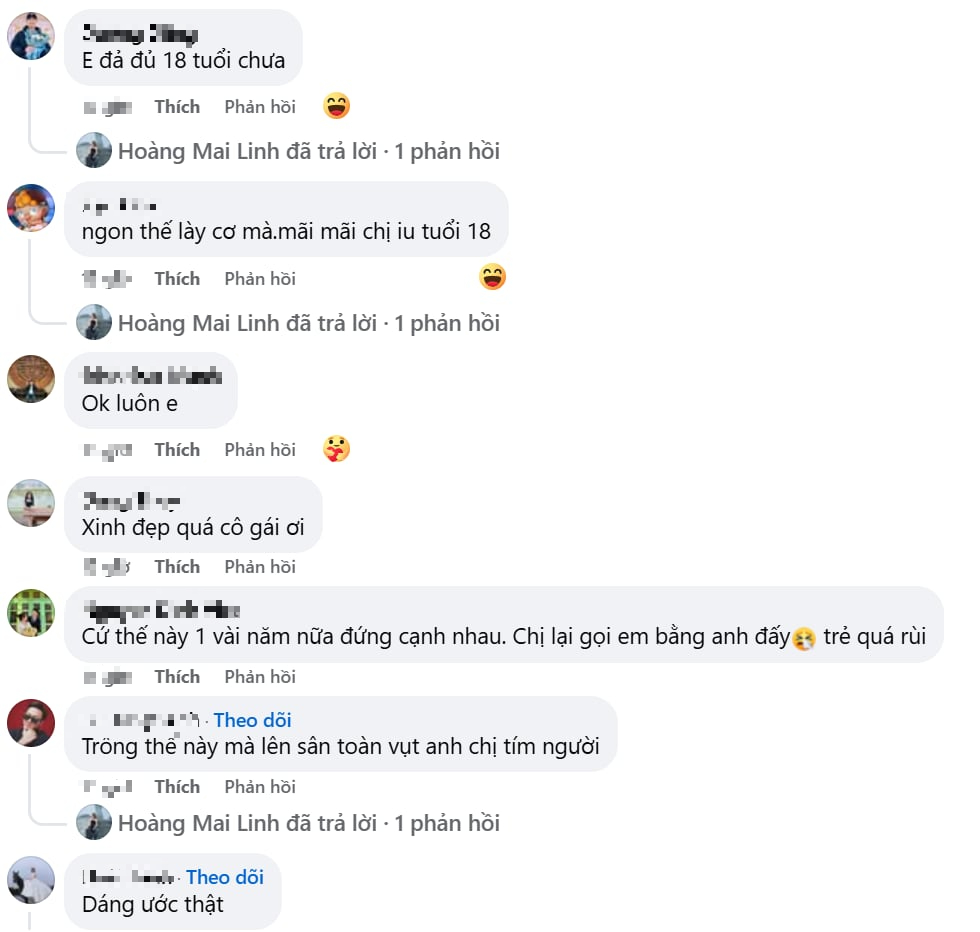Viewport: 980px width, 932px height.
Task: Click laughing reaction on "E đả đủ 18 tuổi chưa"
Action: 337,106
